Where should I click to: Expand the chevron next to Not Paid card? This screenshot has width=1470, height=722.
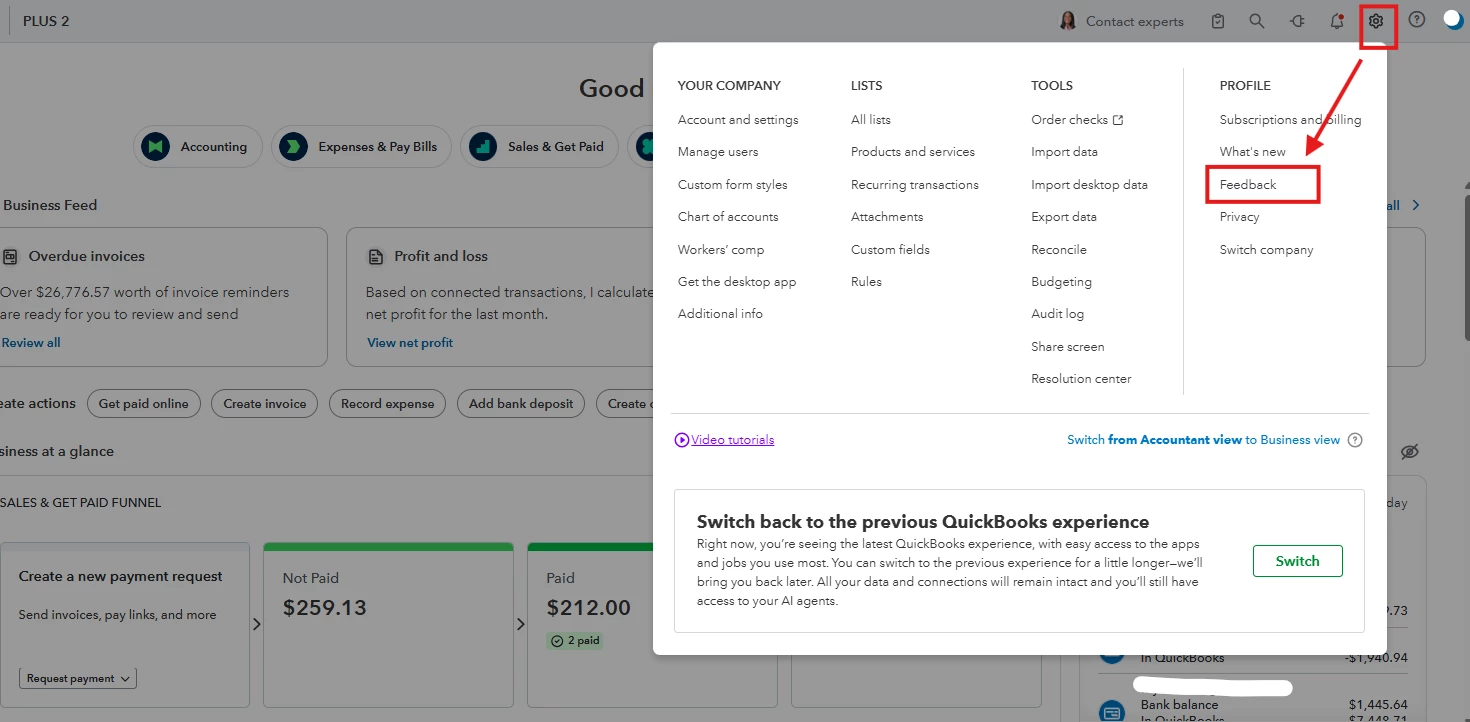[520, 624]
